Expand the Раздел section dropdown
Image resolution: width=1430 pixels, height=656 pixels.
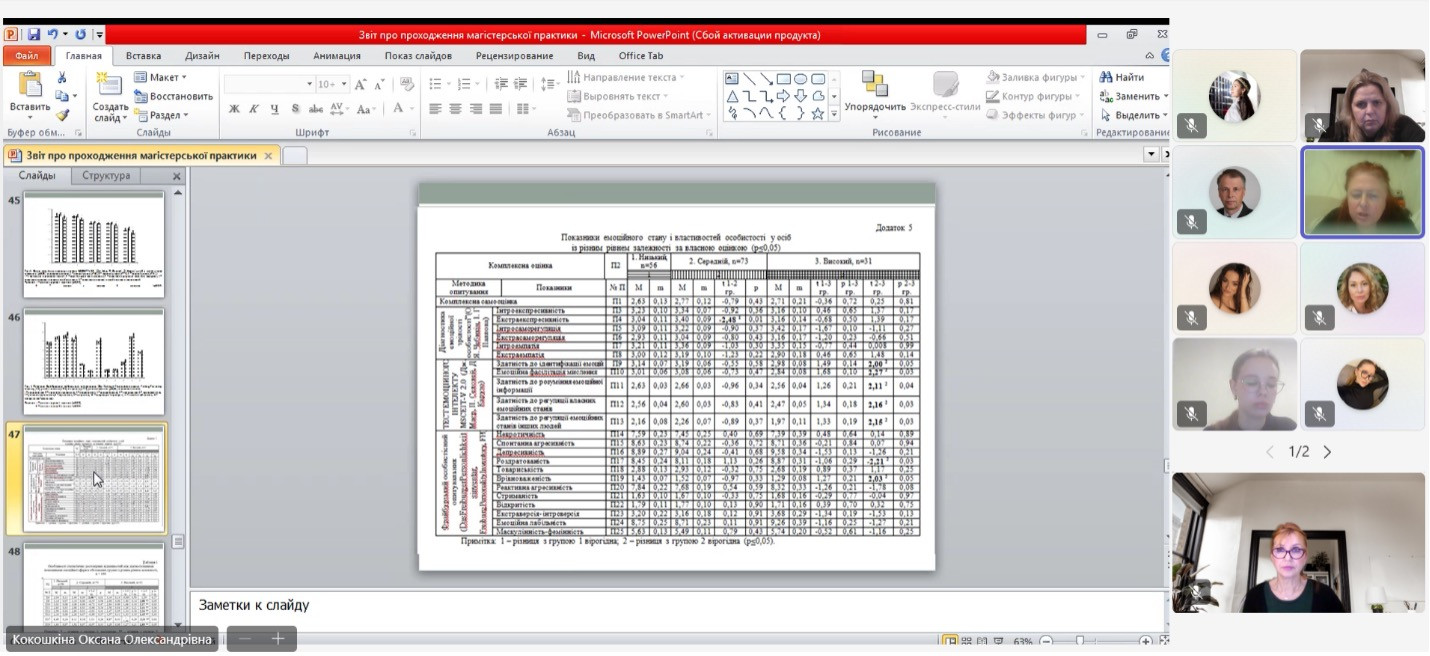[161, 115]
